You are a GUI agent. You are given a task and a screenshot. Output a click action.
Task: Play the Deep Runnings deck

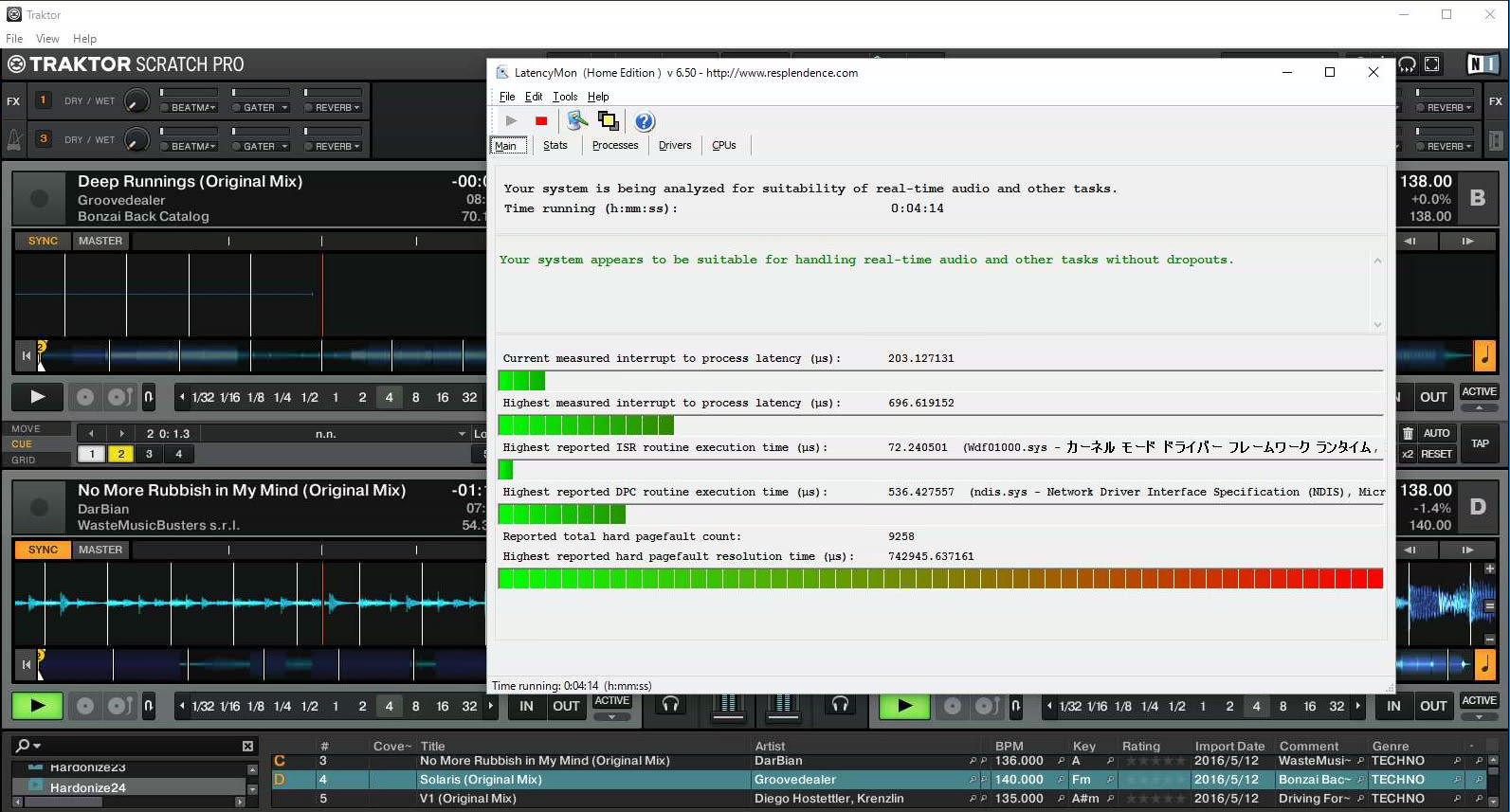(37, 397)
